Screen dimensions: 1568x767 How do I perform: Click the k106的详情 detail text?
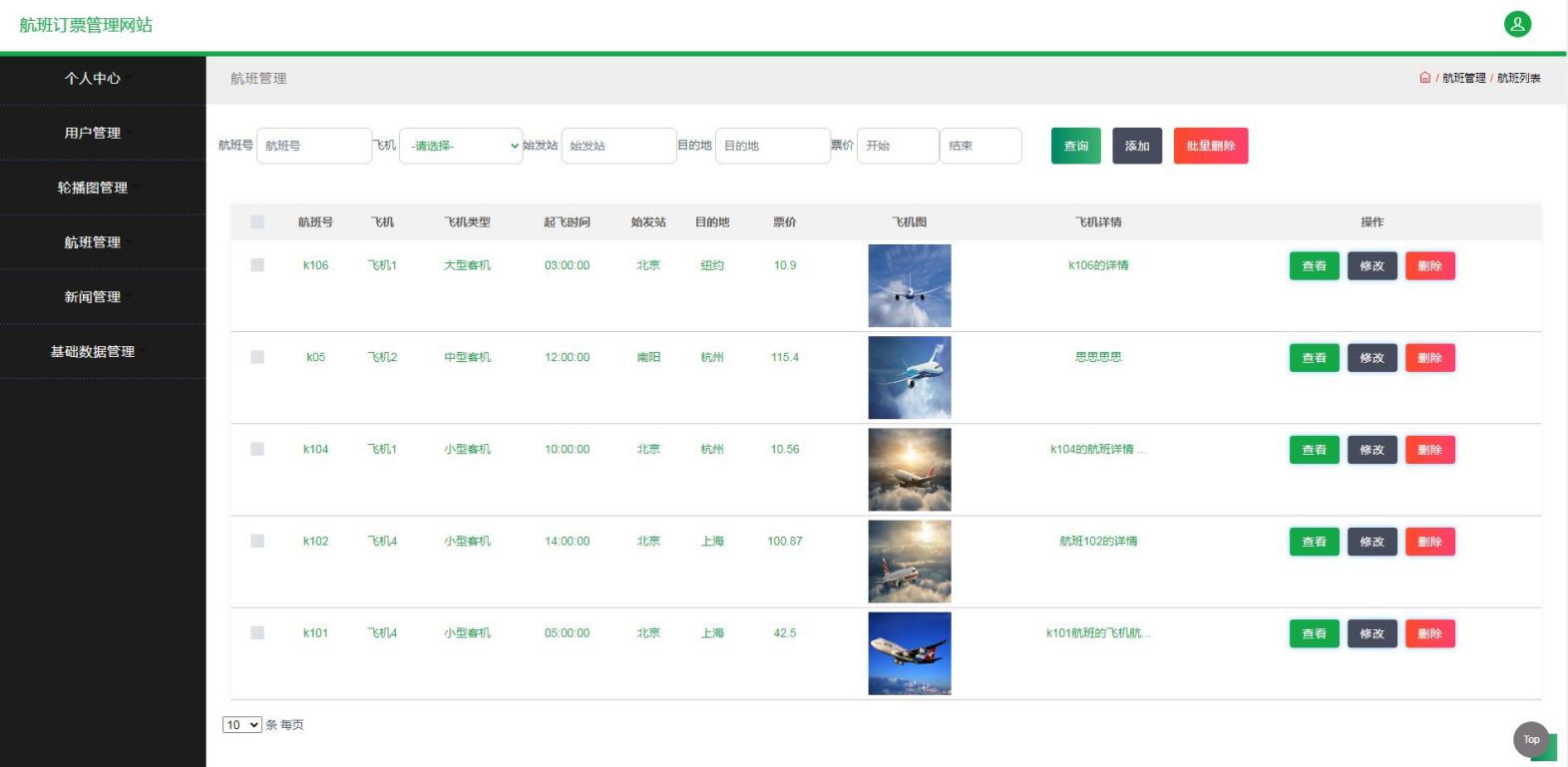coord(1098,265)
